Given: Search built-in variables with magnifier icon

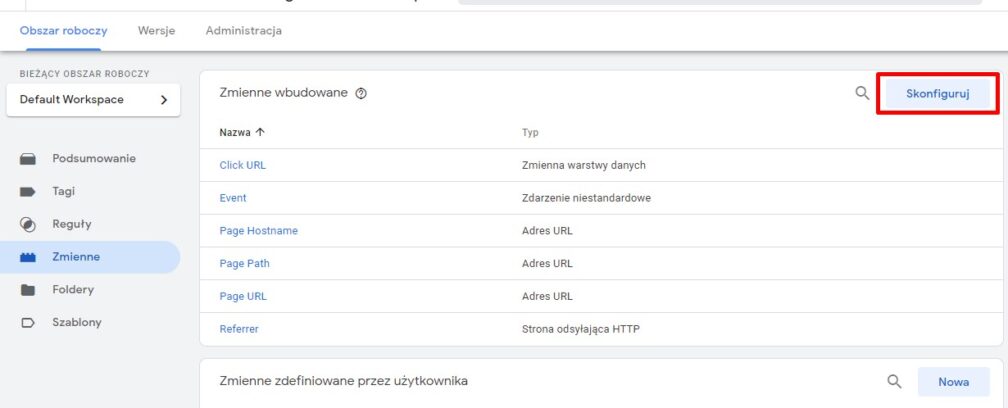Looking at the screenshot, I should [x=862, y=93].
